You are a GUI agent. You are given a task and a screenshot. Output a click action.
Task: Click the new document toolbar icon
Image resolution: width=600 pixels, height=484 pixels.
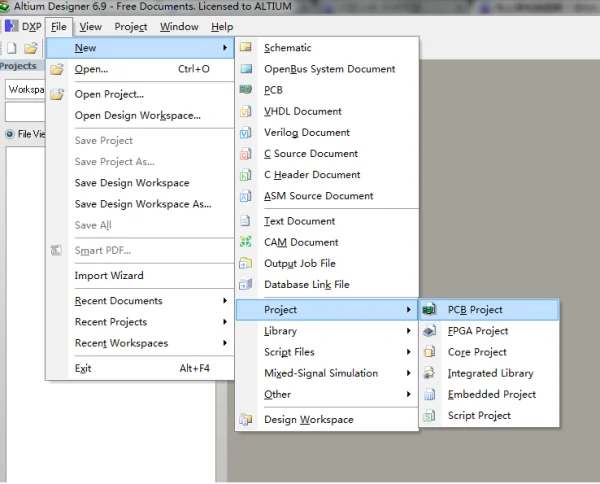(x=11, y=48)
